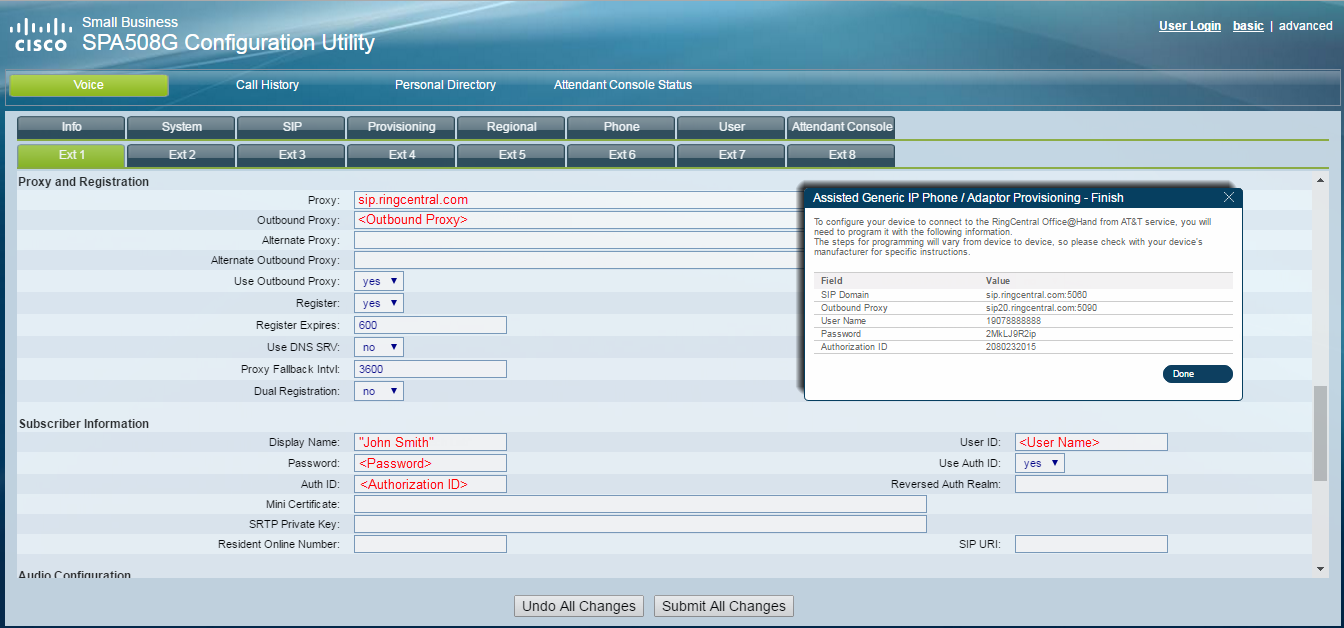
Task: Open Attendant Console Status tab
Action: coord(623,85)
